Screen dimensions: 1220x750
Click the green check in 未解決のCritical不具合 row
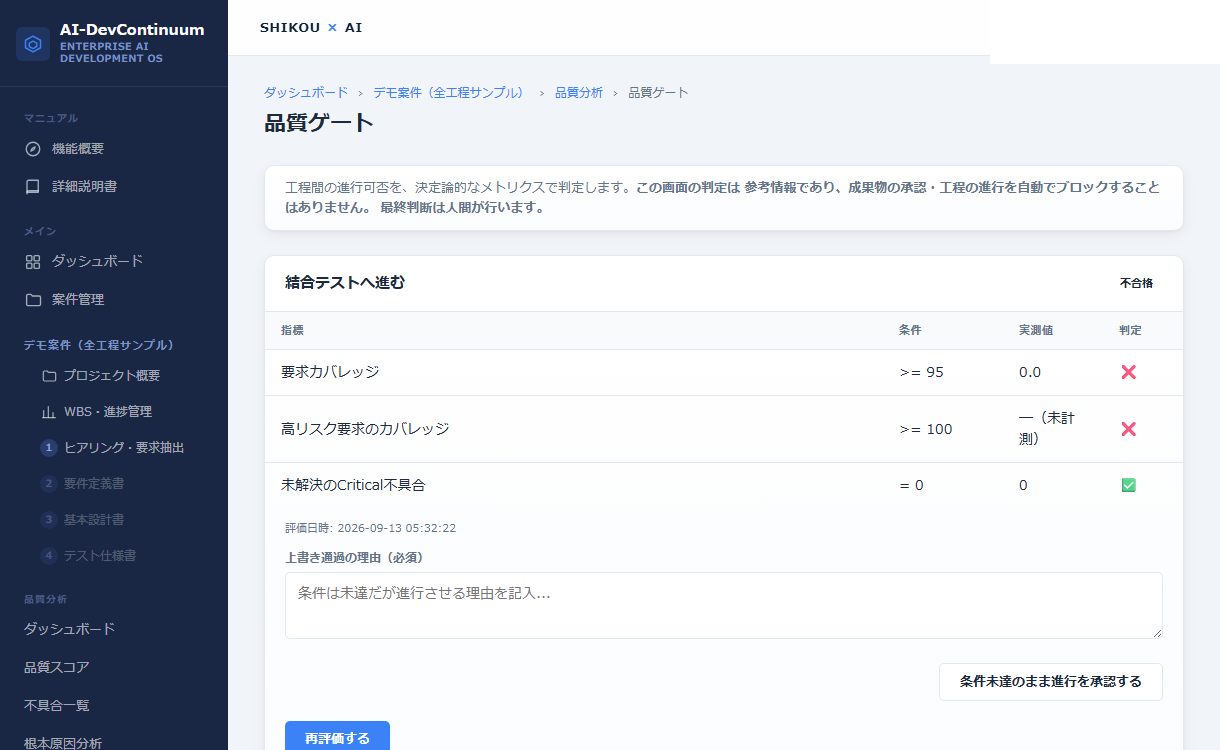(1129, 485)
